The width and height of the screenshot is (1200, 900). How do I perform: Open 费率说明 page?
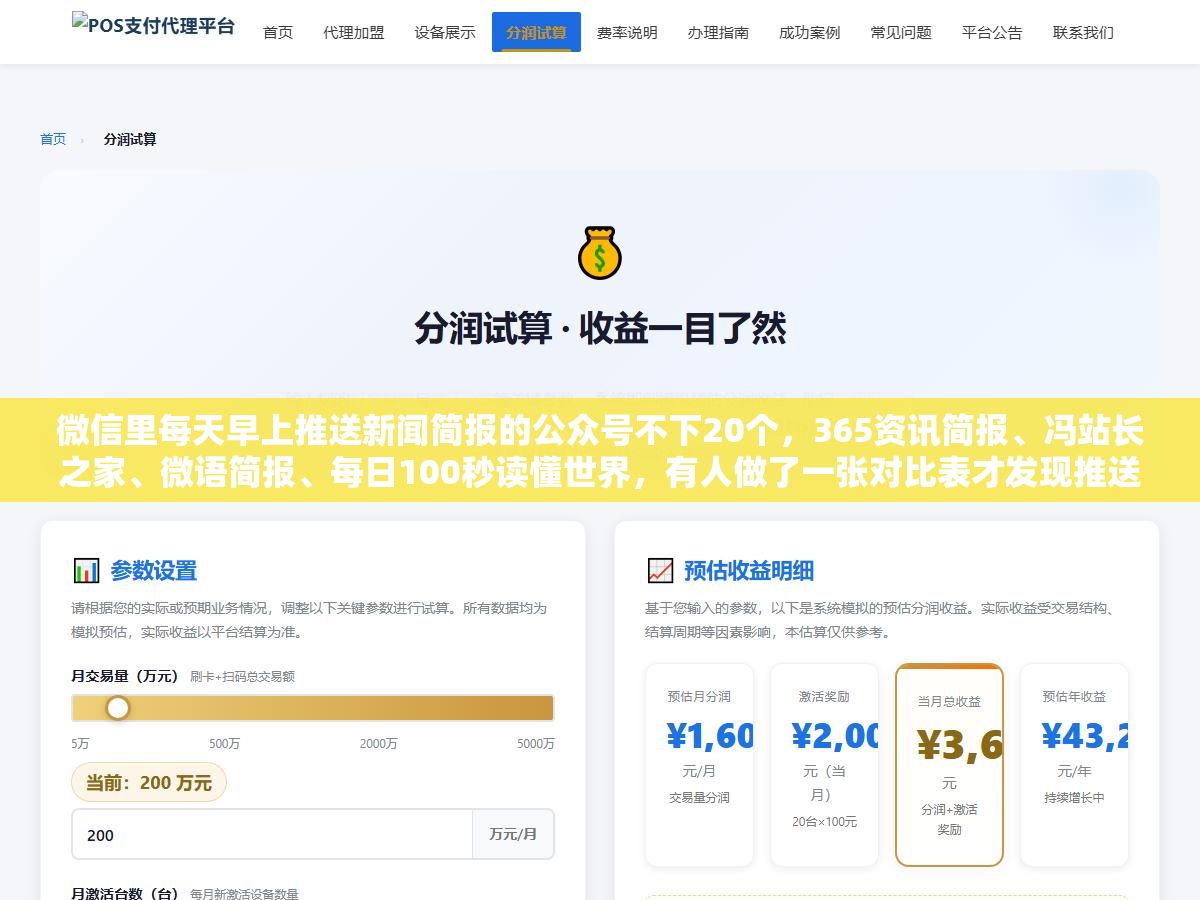[627, 32]
